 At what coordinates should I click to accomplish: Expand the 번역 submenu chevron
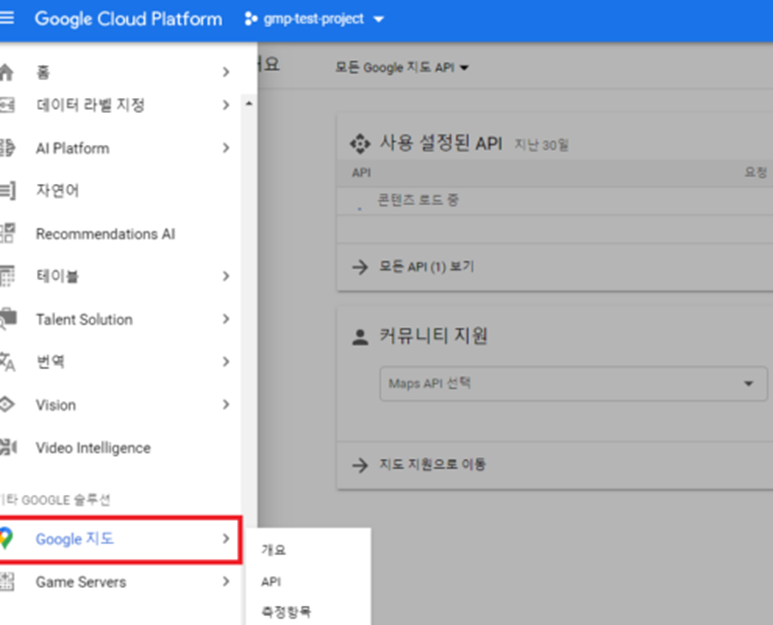(226, 362)
